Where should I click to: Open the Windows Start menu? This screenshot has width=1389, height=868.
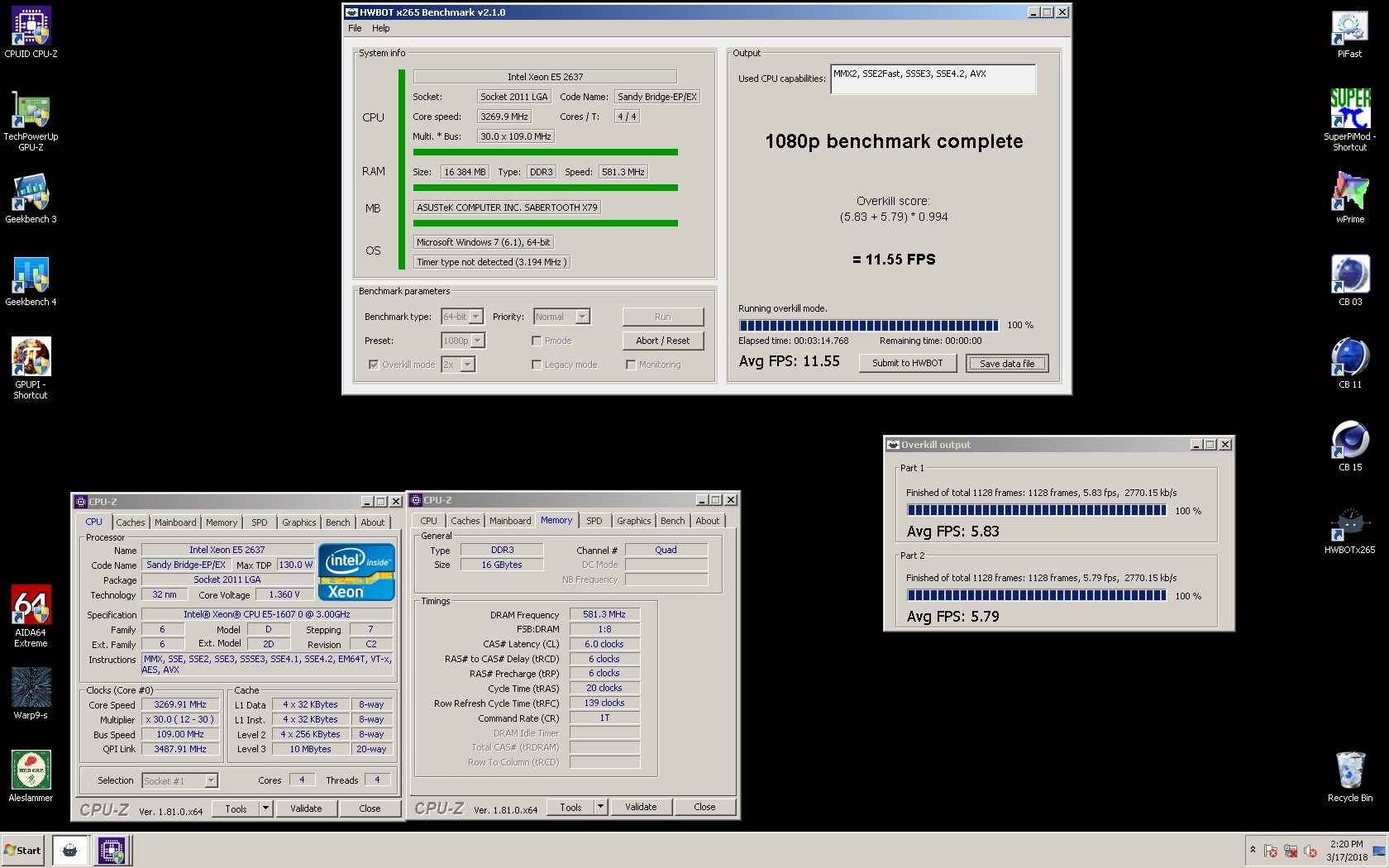click(x=23, y=850)
